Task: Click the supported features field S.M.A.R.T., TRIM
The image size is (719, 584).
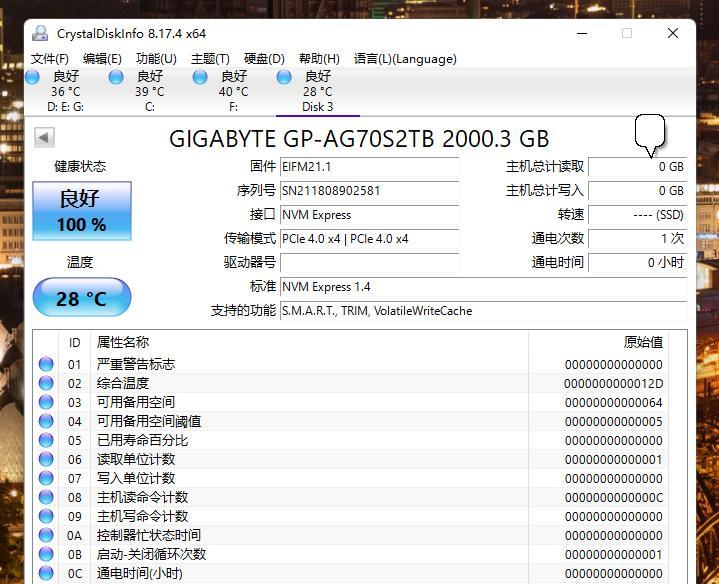Action: coord(483,311)
